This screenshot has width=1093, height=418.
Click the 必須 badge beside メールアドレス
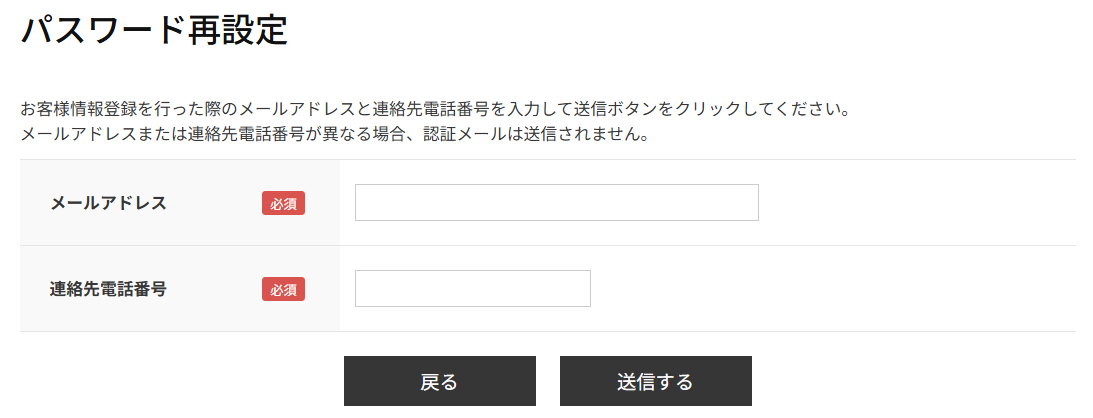(x=283, y=203)
